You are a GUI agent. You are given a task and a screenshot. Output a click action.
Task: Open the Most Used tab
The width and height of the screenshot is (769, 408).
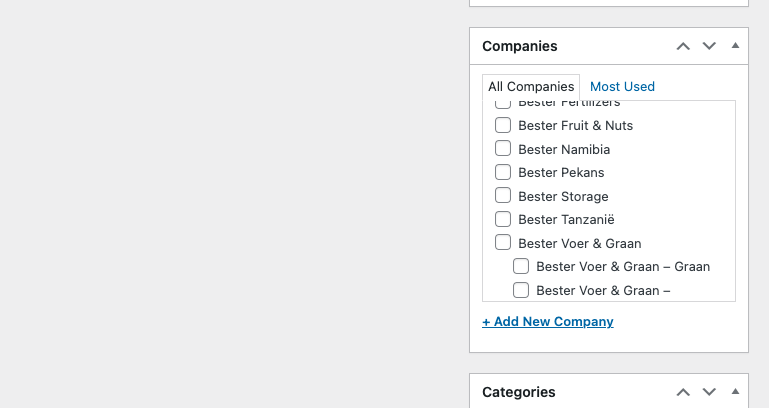point(622,87)
